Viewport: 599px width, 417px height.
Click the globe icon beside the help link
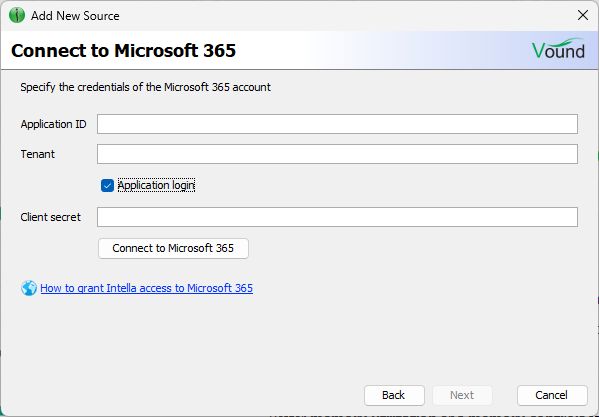point(29,288)
